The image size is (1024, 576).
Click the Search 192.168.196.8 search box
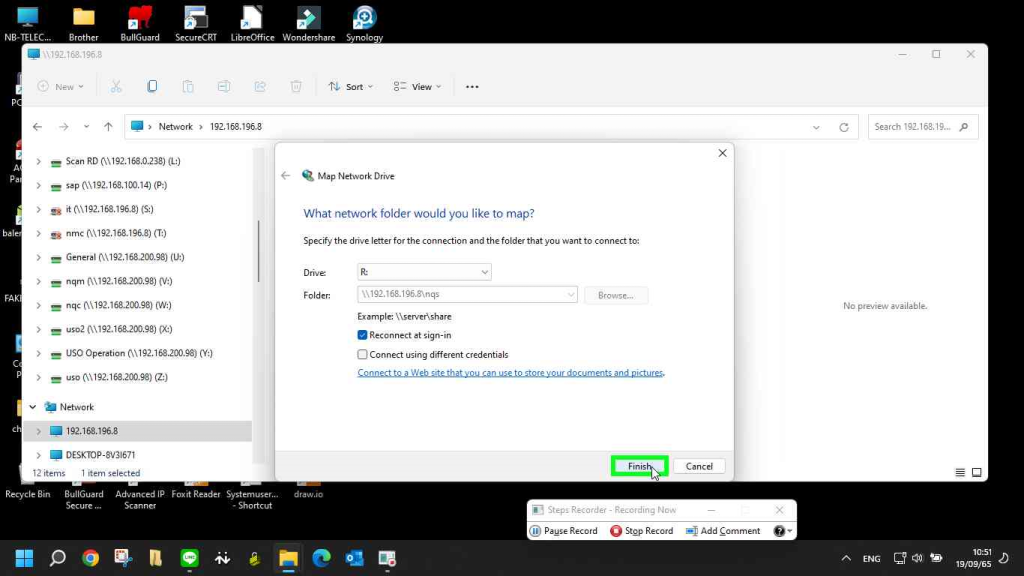point(913,127)
